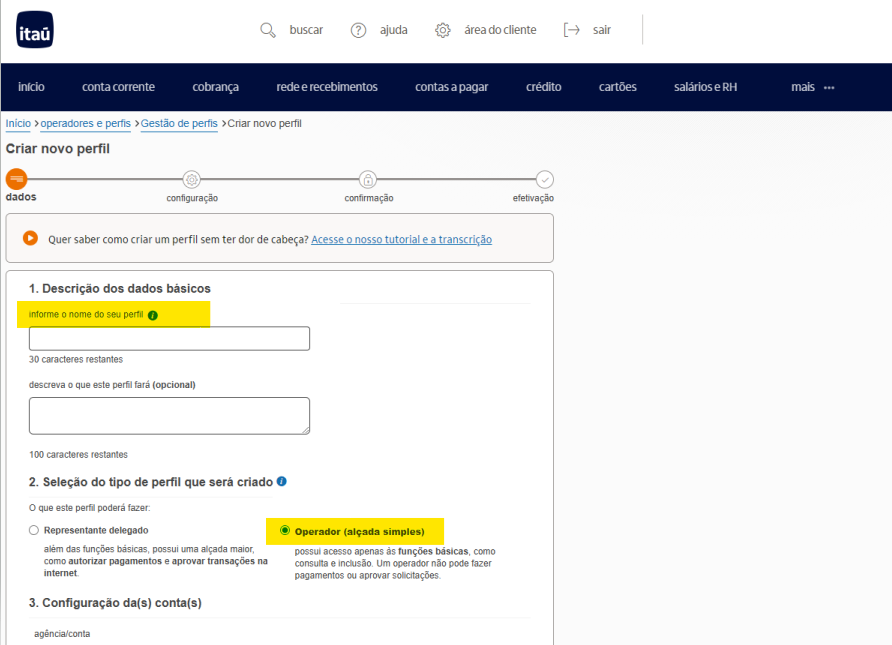Open the tutorial and transcription link
Viewport: 892px width, 645px height.
pos(401,240)
